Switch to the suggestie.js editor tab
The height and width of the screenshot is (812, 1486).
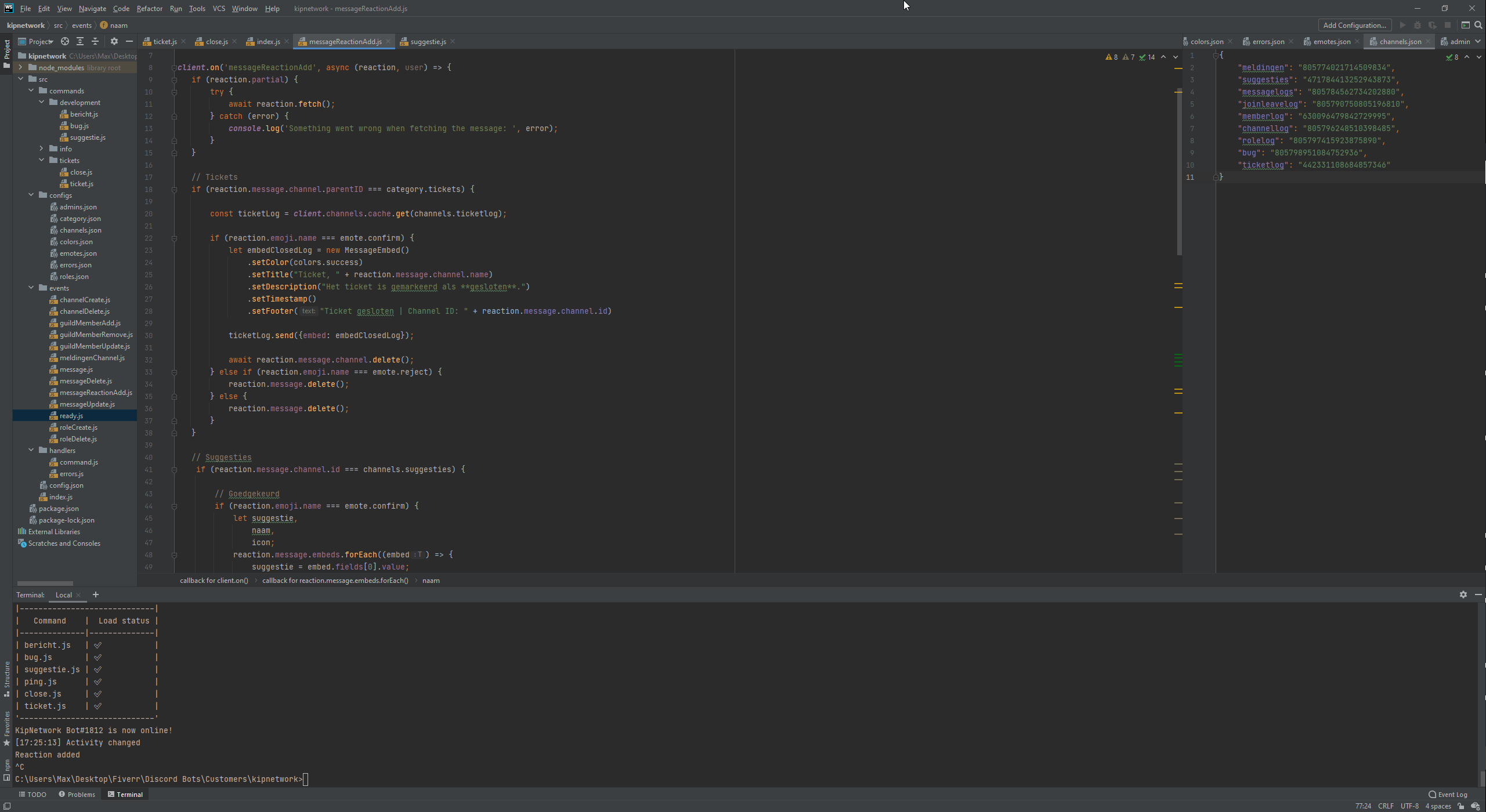[x=428, y=41]
